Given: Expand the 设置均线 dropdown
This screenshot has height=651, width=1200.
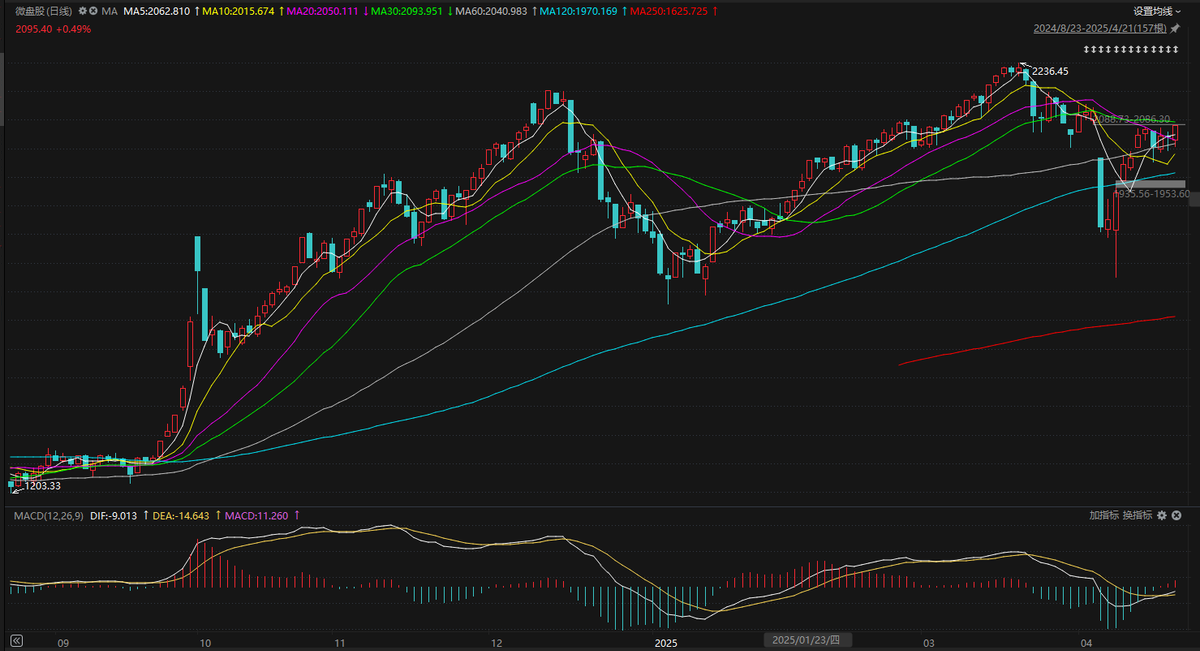Looking at the screenshot, I should pyautogui.click(x=1157, y=10).
